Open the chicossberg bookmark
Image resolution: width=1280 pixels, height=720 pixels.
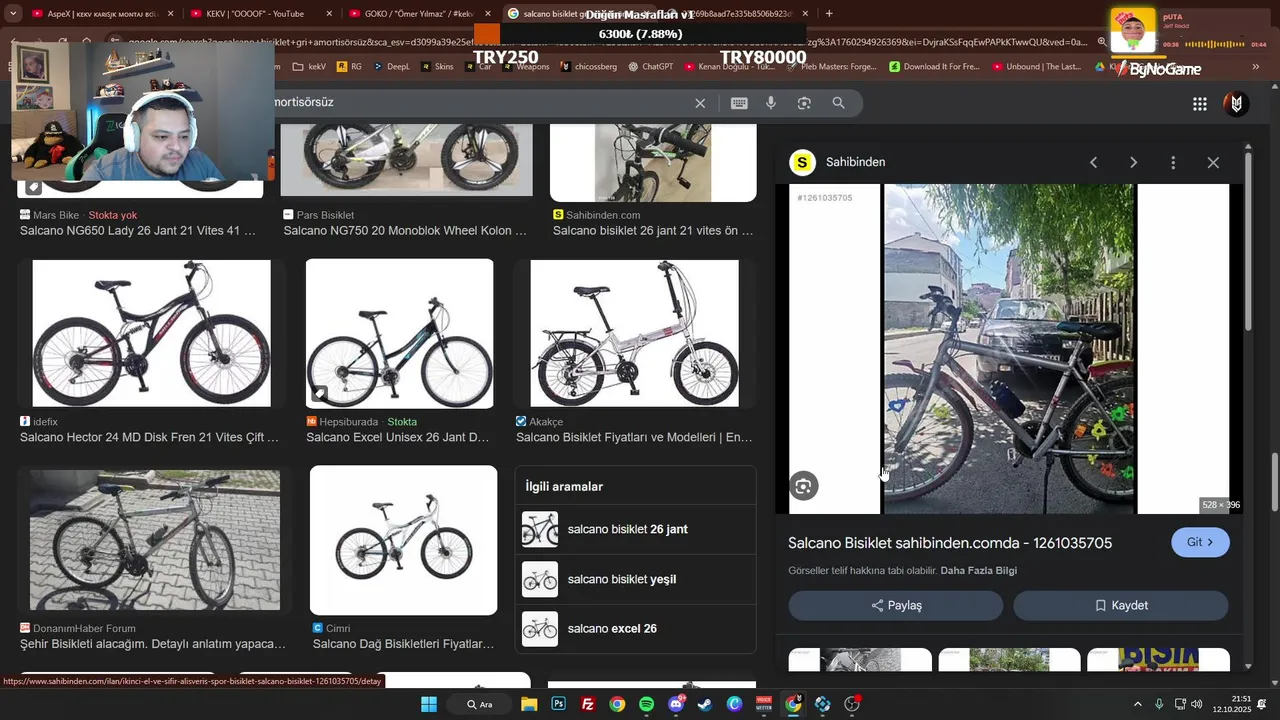590,67
